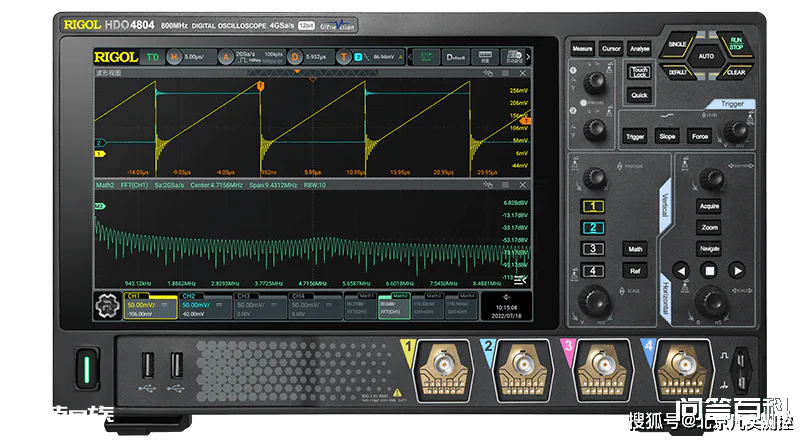The width and height of the screenshot is (810, 440).
Task: Open FFT window header hamburger menu
Action: point(506,185)
